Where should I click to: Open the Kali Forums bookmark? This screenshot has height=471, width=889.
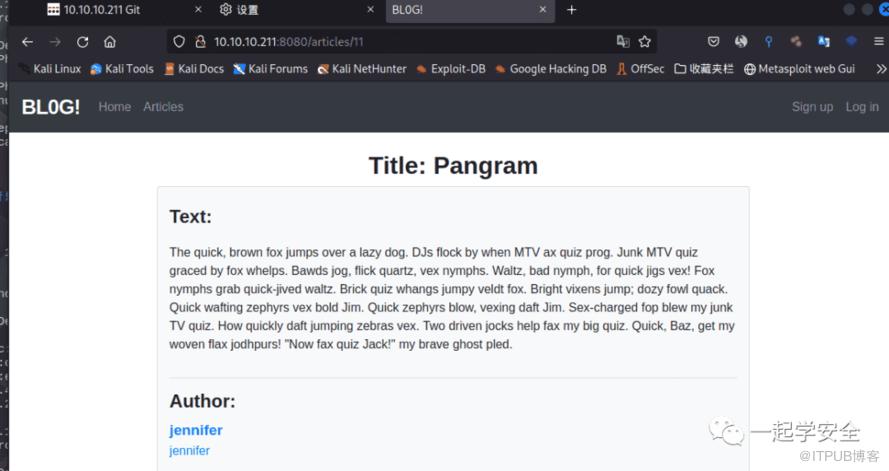click(x=270, y=69)
